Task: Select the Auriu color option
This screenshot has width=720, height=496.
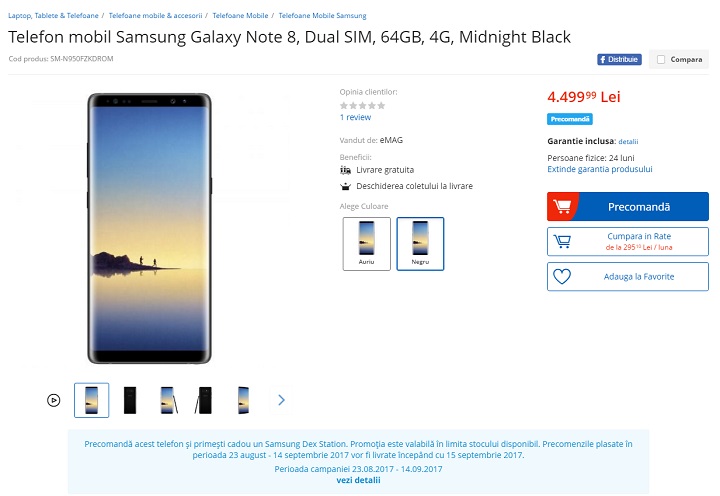Action: click(x=366, y=243)
